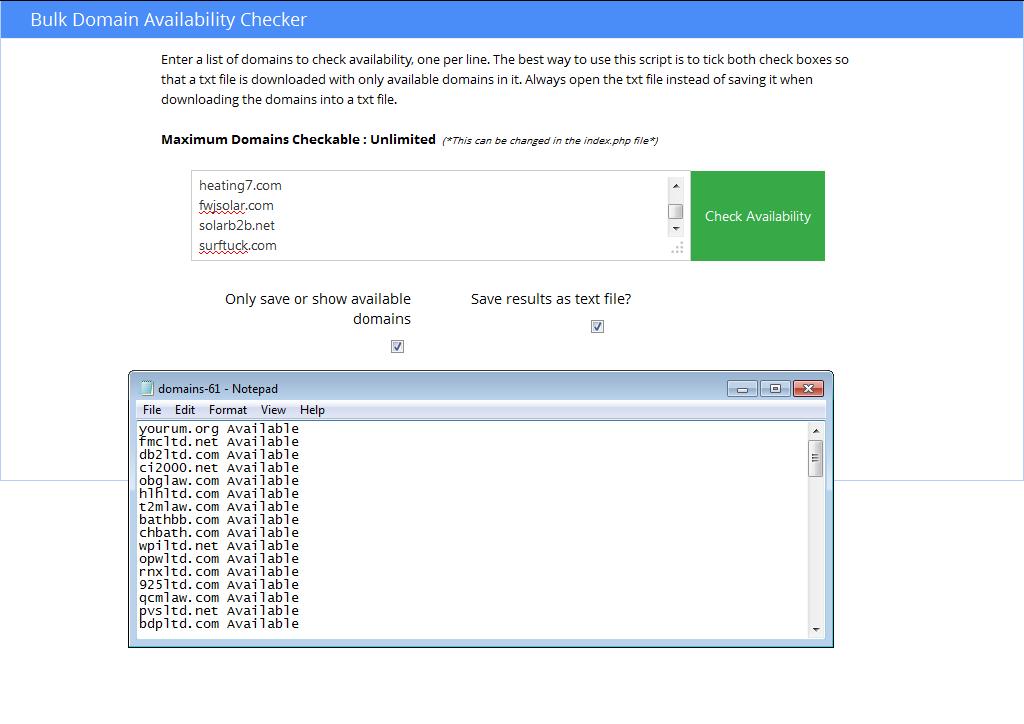Screen dimensions: 1024x724
Task: Click the domain list scroll-down arrow
Action: [676, 228]
